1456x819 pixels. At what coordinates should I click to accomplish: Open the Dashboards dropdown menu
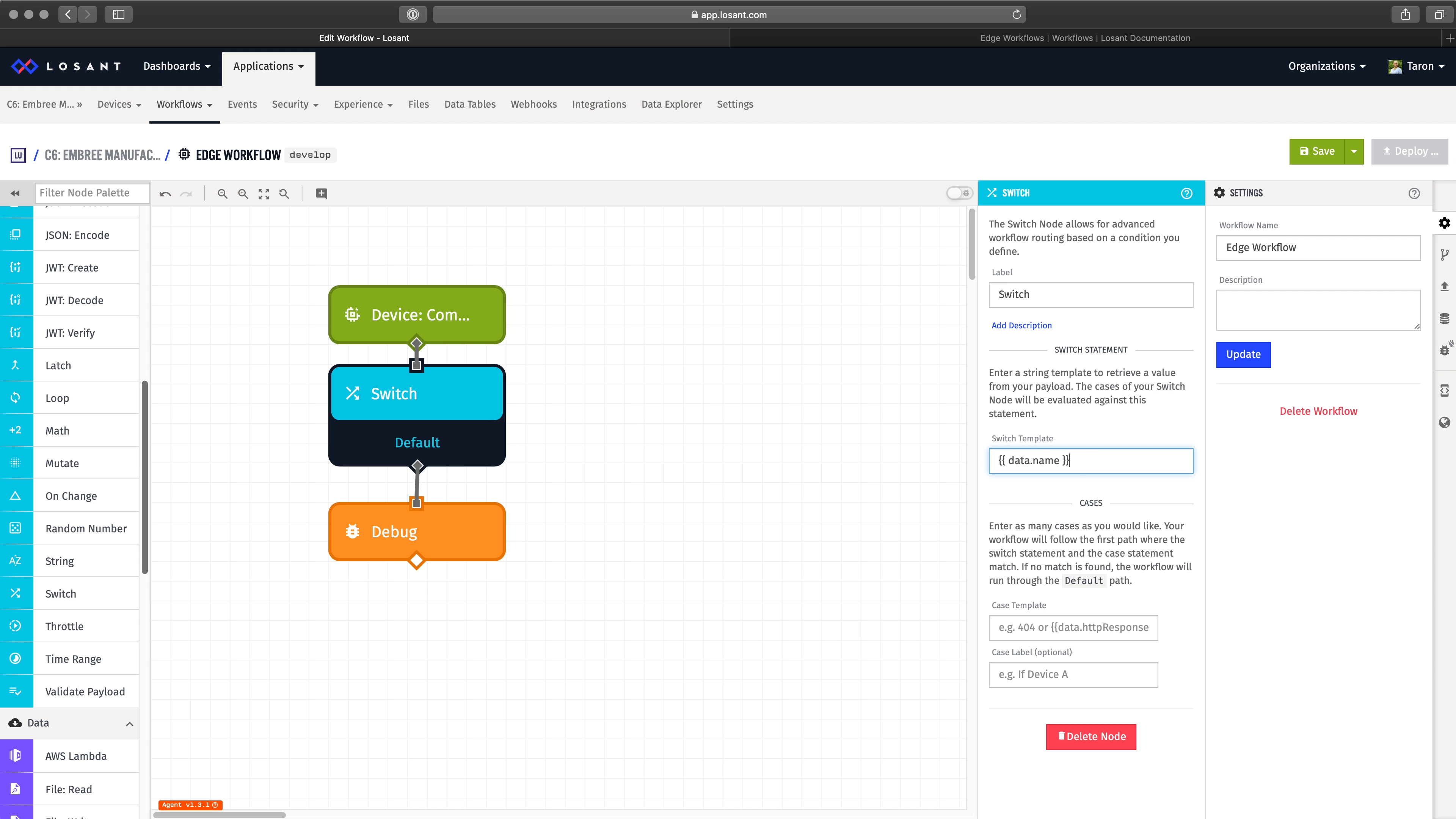(177, 66)
